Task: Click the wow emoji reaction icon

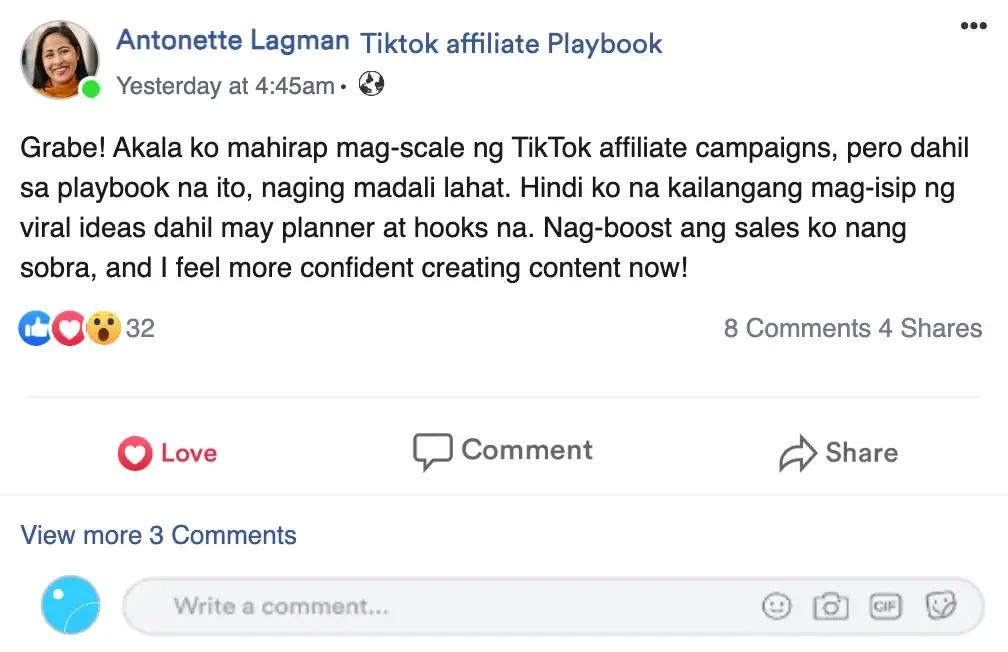Action: click(102, 328)
